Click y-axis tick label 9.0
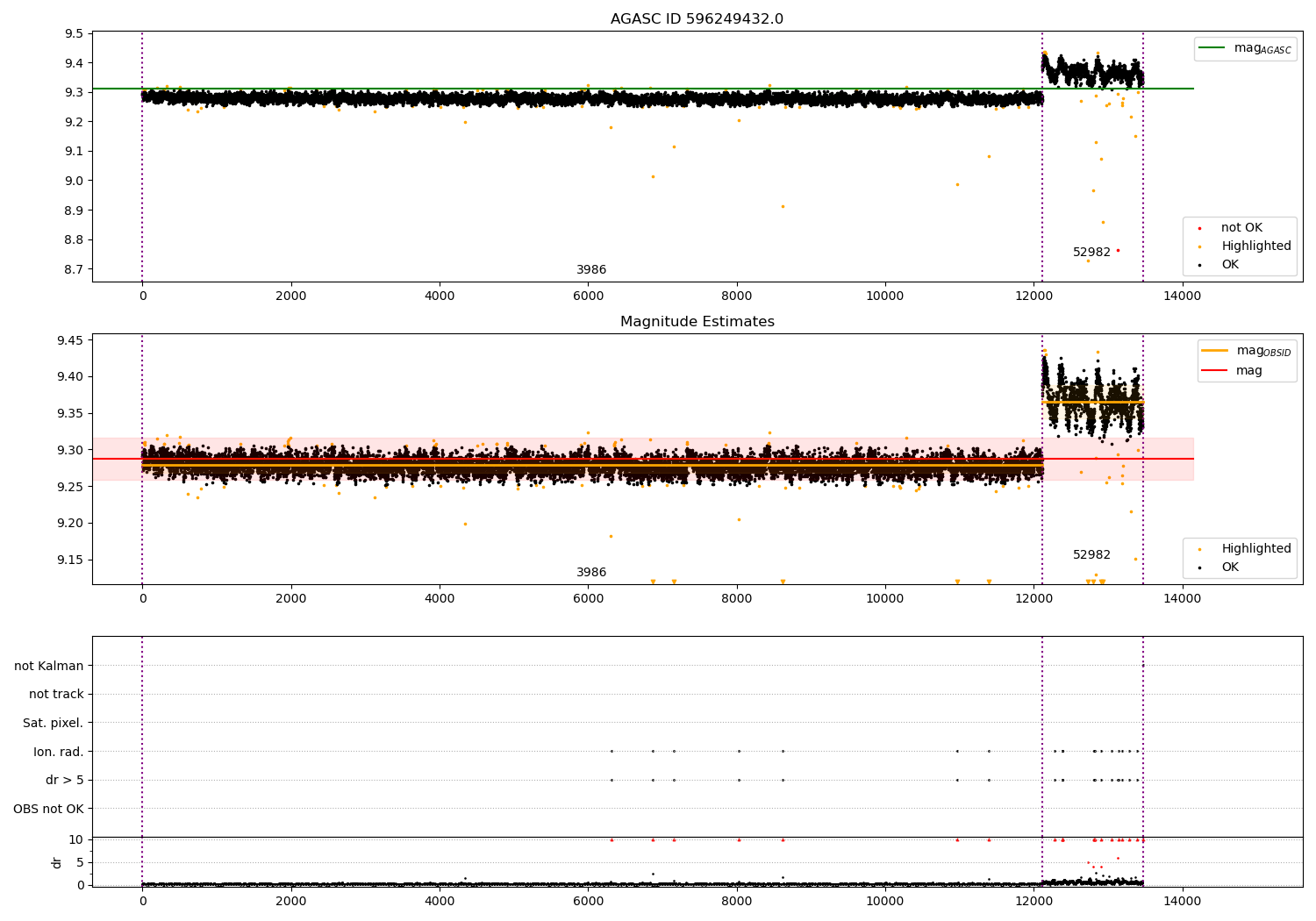This screenshot has width=1316, height=921. (74, 181)
